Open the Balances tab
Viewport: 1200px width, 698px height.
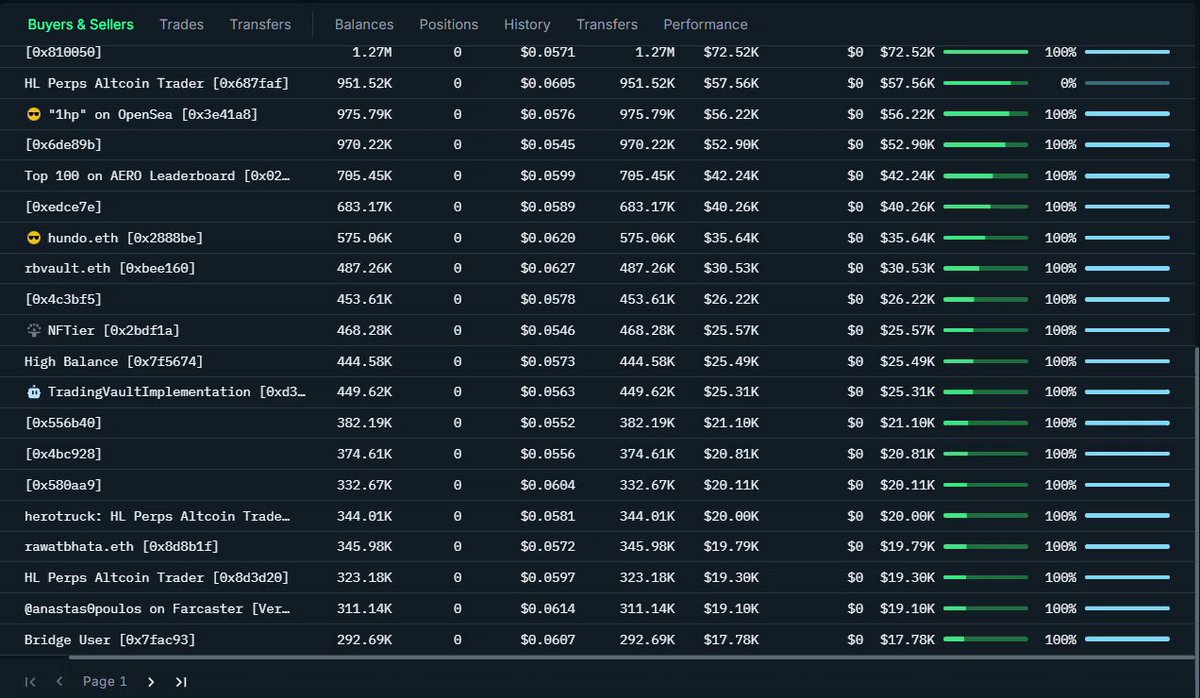pos(364,24)
